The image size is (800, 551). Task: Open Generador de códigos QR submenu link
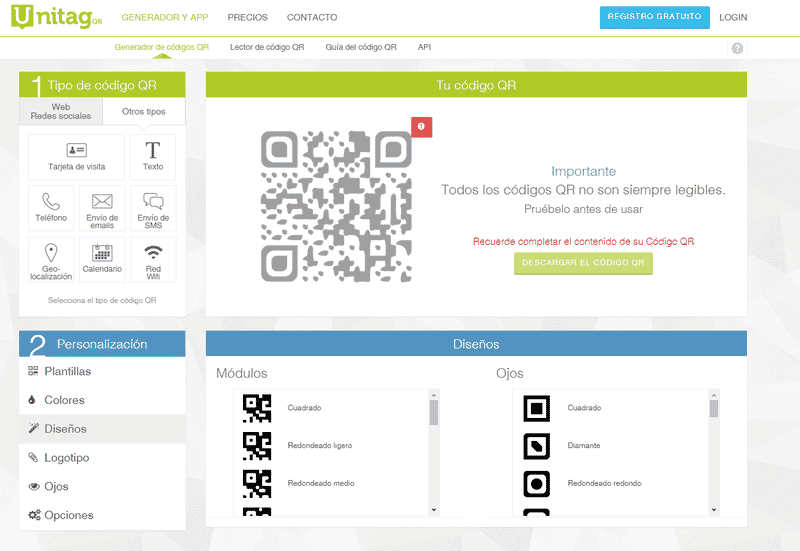(162, 47)
